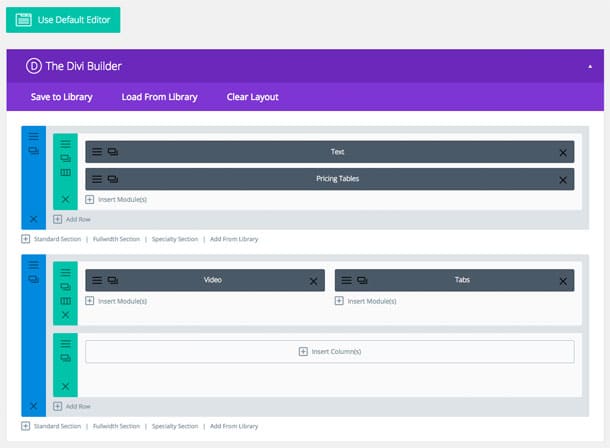
Task: Click the Divi D logo icon
Action: pyautogui.click(x=33, y=66)
